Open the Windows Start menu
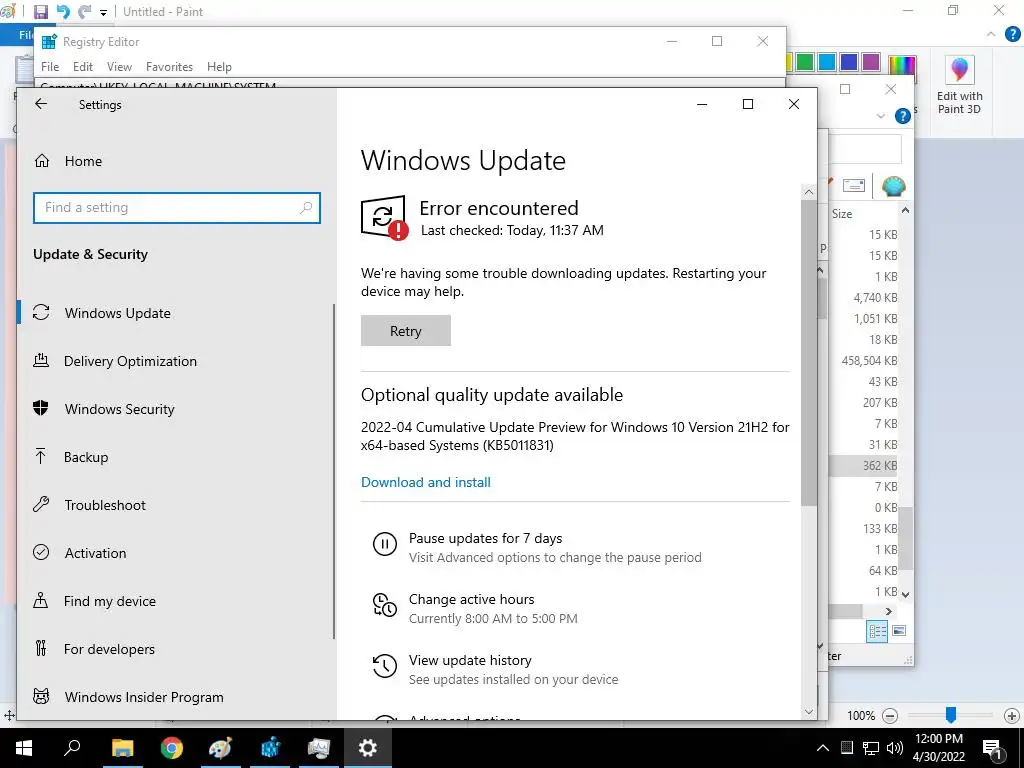1024x768 pixels. click(24, 748)
